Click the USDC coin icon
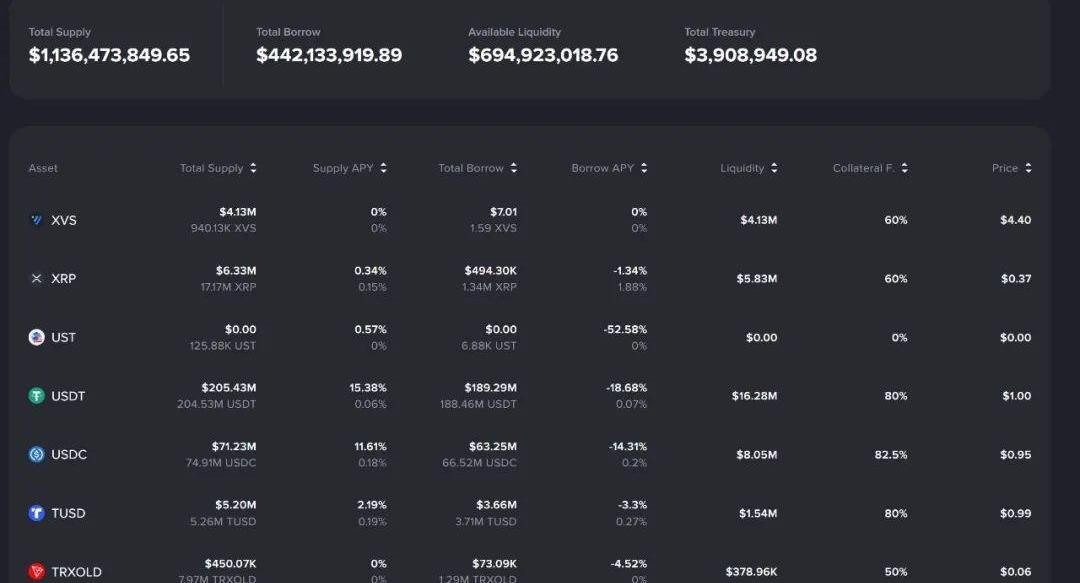This screenshot has width=1080, height=583. pyautogui.click(x=37, y=454)
